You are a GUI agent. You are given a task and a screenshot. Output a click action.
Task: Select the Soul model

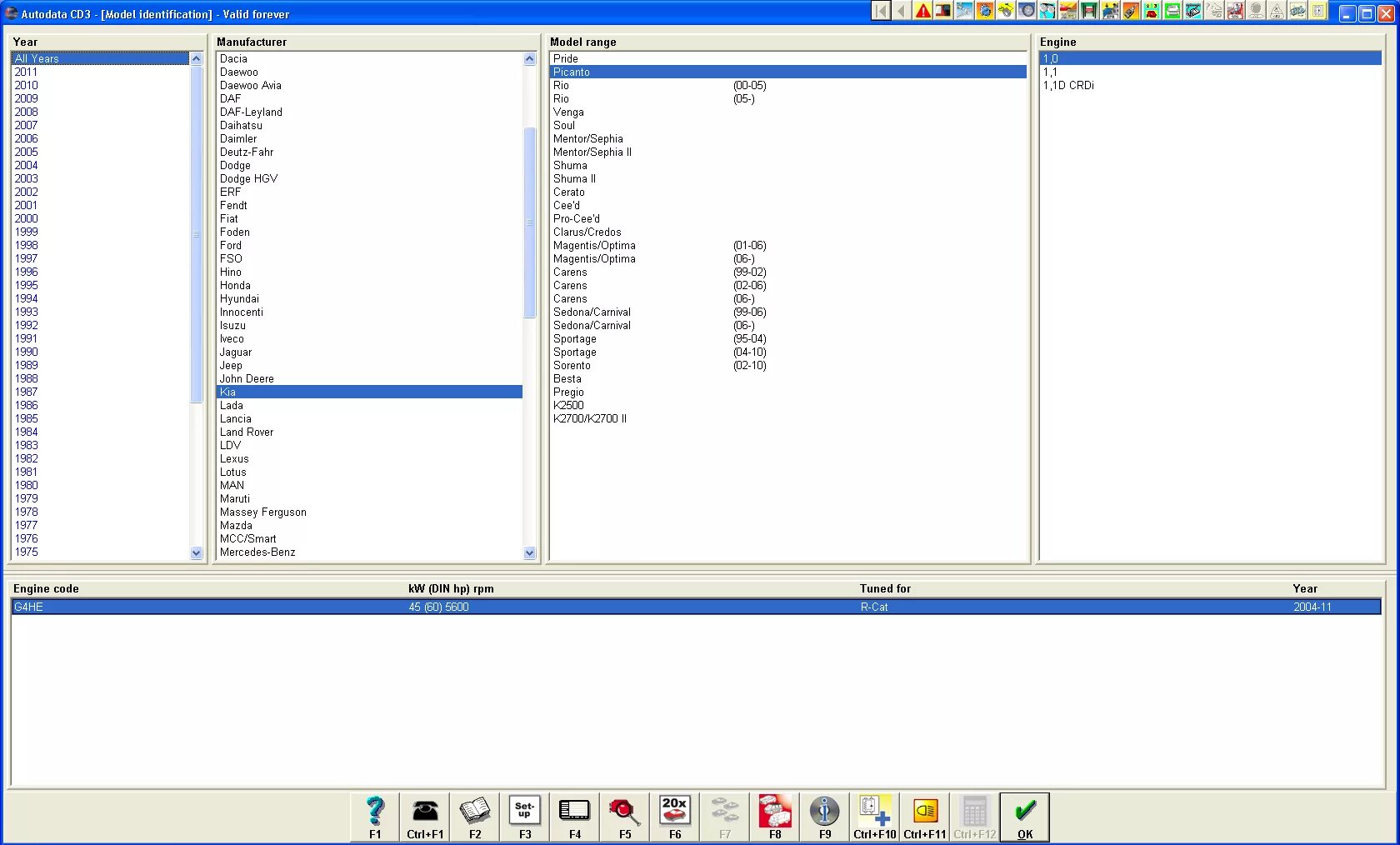coord(788,126)
